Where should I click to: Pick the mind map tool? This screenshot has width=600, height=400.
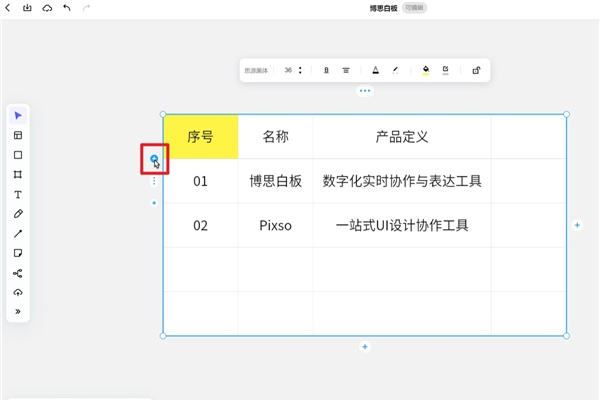pyautogui.click(x=18, y=273)
